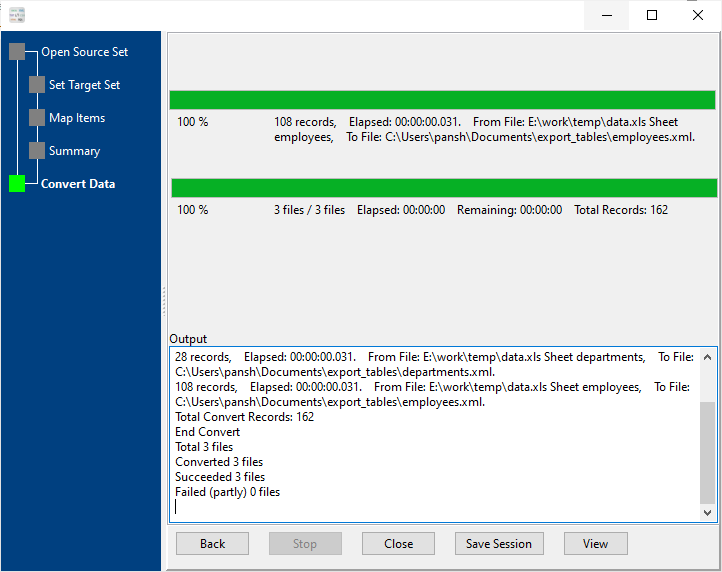This screenshot has width=722, height=572.
Task: Click the Set Target Set step icon
Action: 37,85
